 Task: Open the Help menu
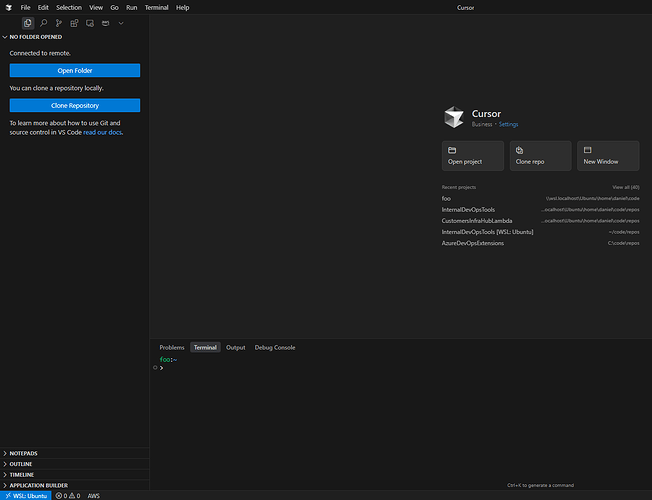(183, 7)
